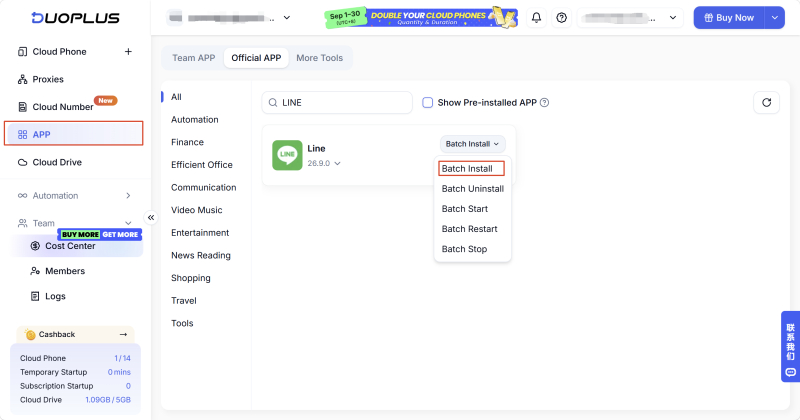Select the Finance category

pos(187,142)
